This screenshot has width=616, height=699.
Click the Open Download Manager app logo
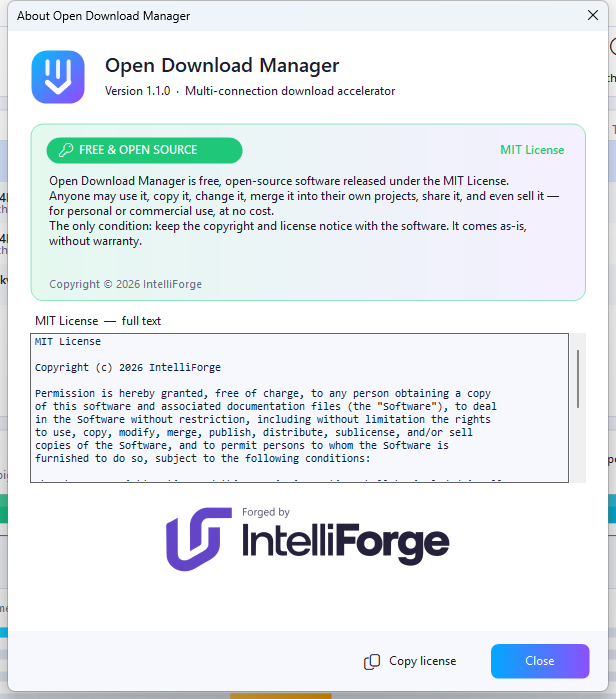pyautogui.click(x=58, y=77)
